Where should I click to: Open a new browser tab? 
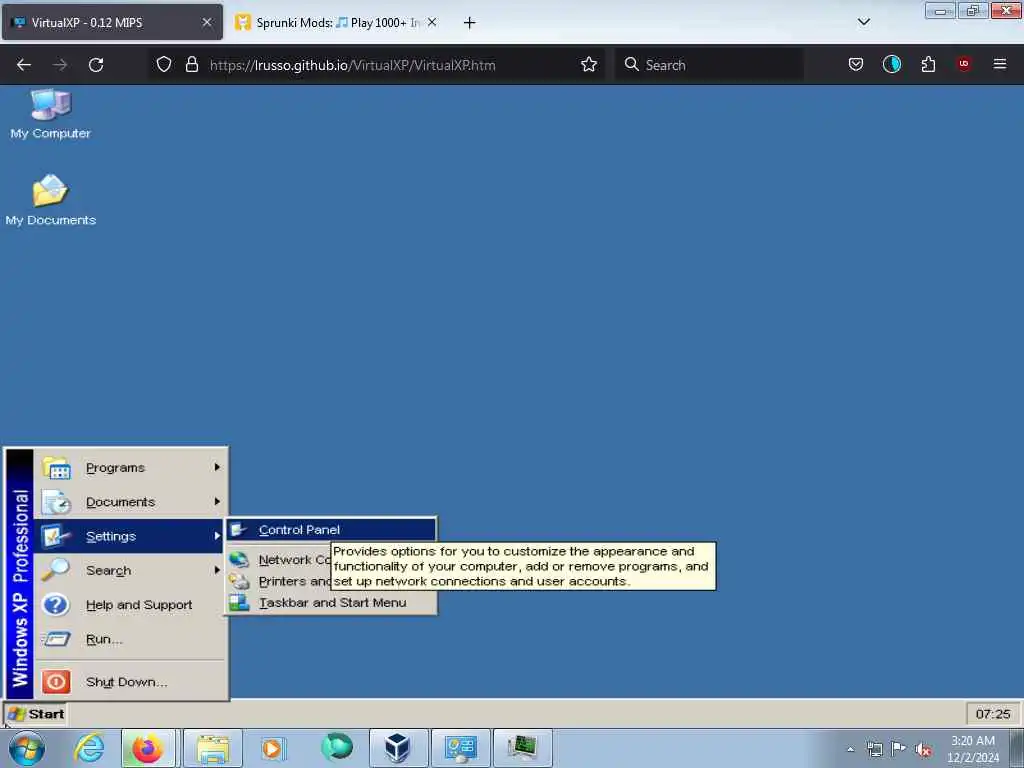(469, 23)
